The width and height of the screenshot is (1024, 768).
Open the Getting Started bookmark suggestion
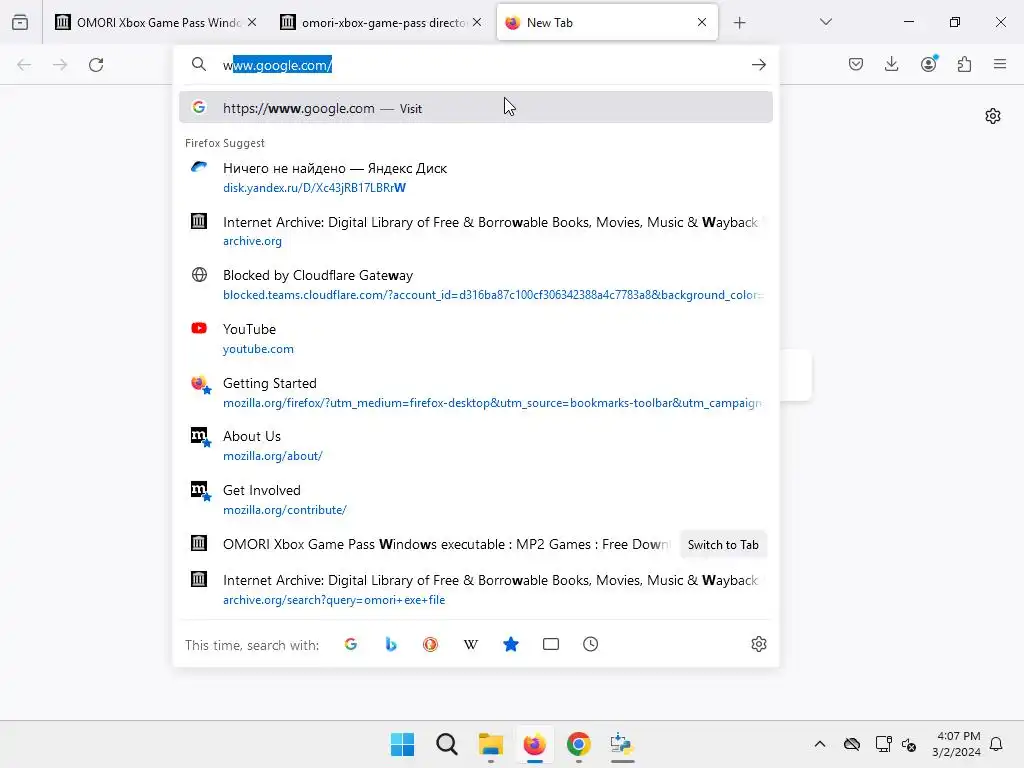pos(475,392)
